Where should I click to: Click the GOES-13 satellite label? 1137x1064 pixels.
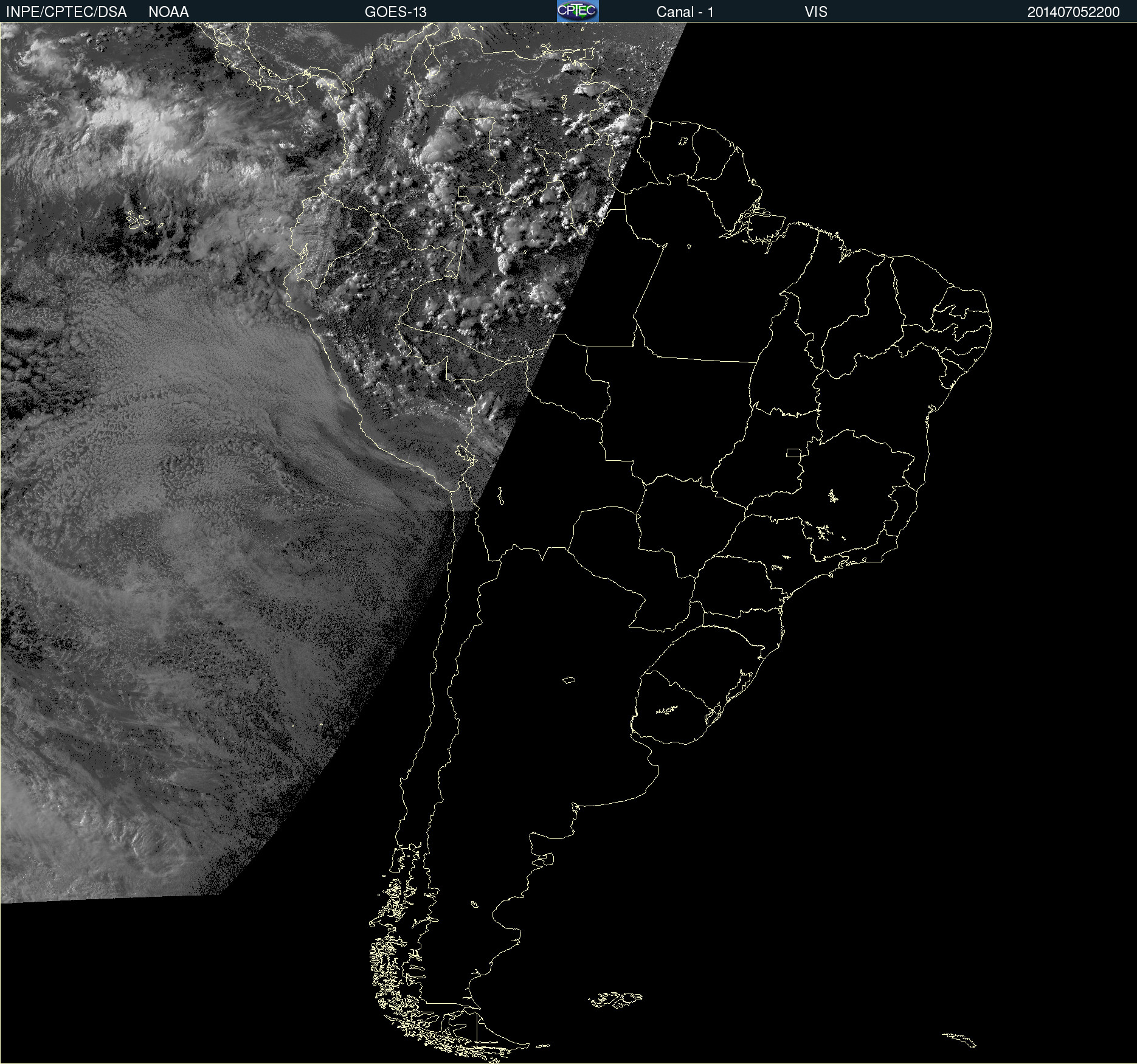click(396, 12)
